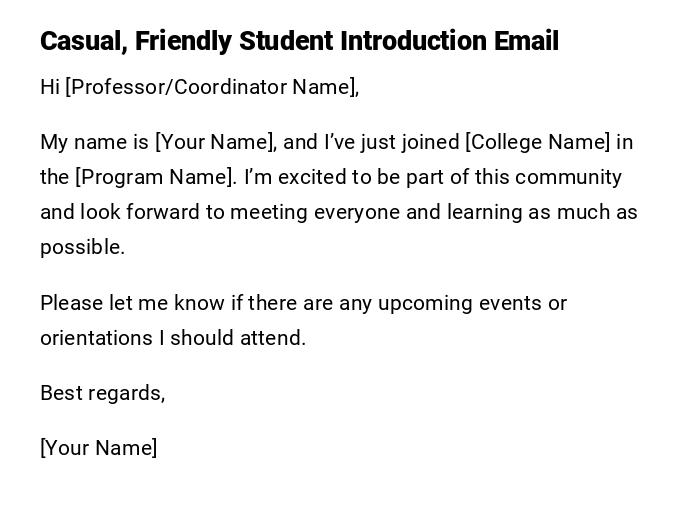This screenshot has height=510, width=700.
Task: Place cursor on the word 'attend.'
Action: [x=273, y=338]
